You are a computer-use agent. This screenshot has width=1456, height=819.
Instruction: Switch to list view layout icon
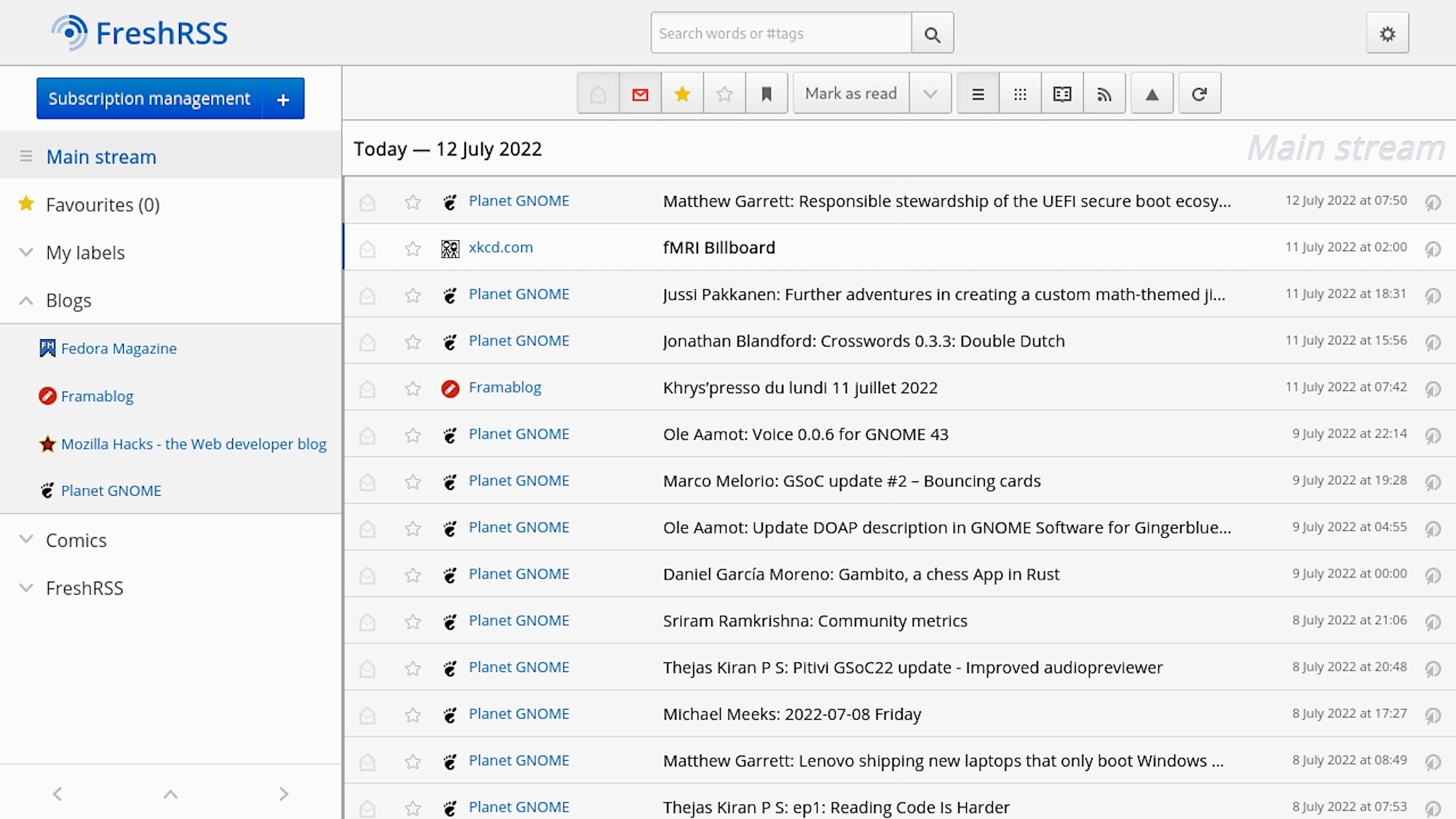tap(977, 93)
